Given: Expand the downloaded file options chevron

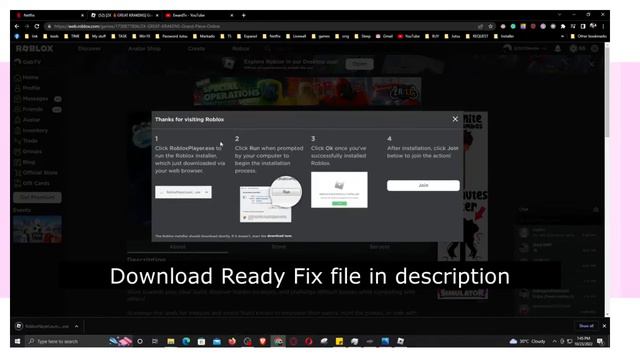Looking at the screenshot, I should pos(76,327).
